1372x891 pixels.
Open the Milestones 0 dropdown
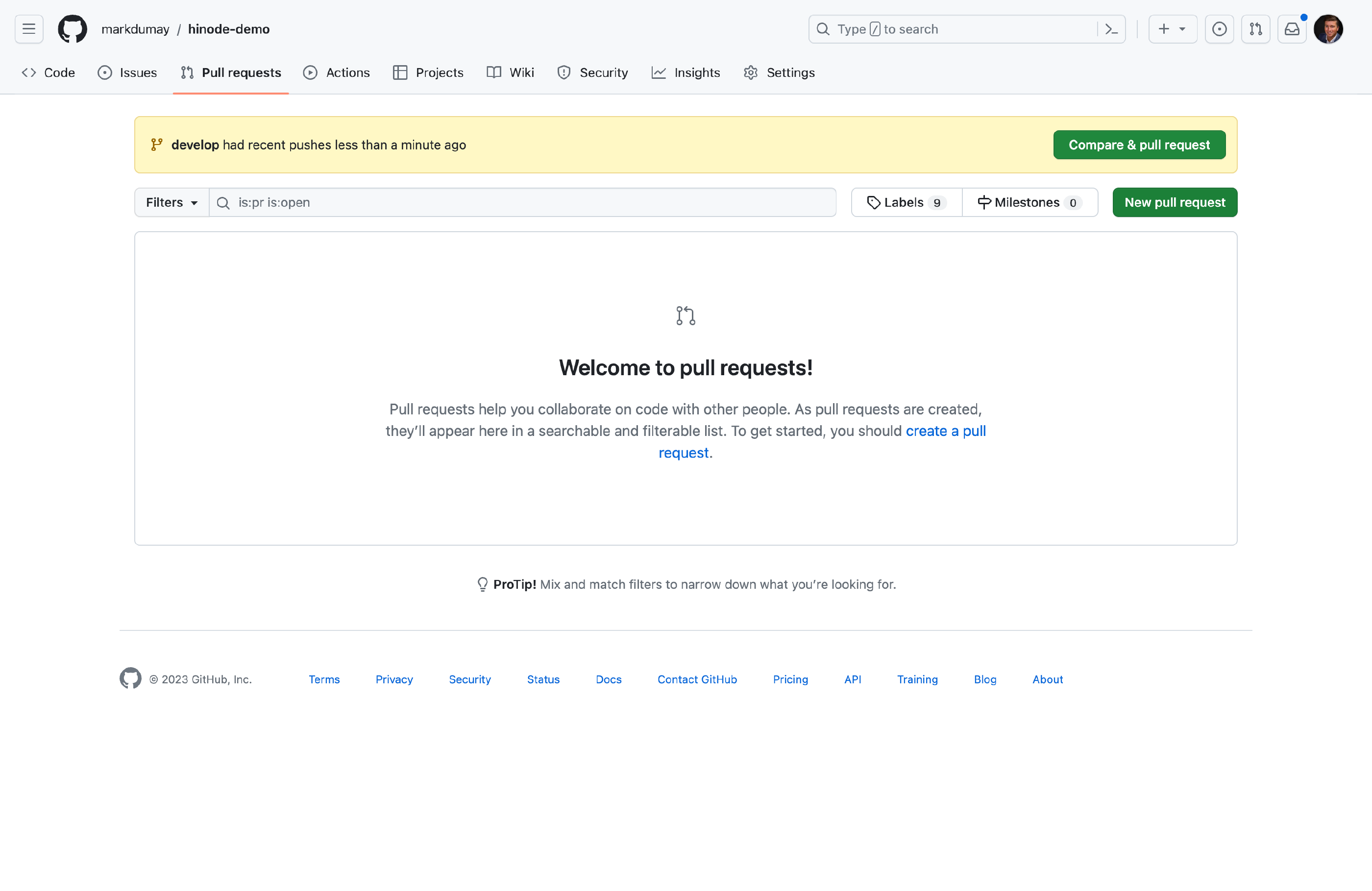pyautogui.click(x=1028, y=201)
